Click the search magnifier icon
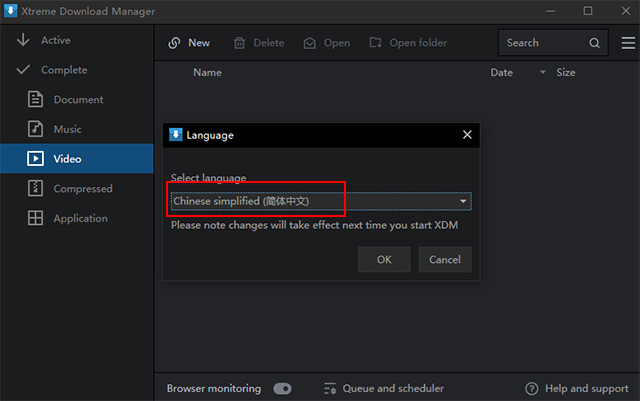Screen dimensions: 640x401 (595, 43)
